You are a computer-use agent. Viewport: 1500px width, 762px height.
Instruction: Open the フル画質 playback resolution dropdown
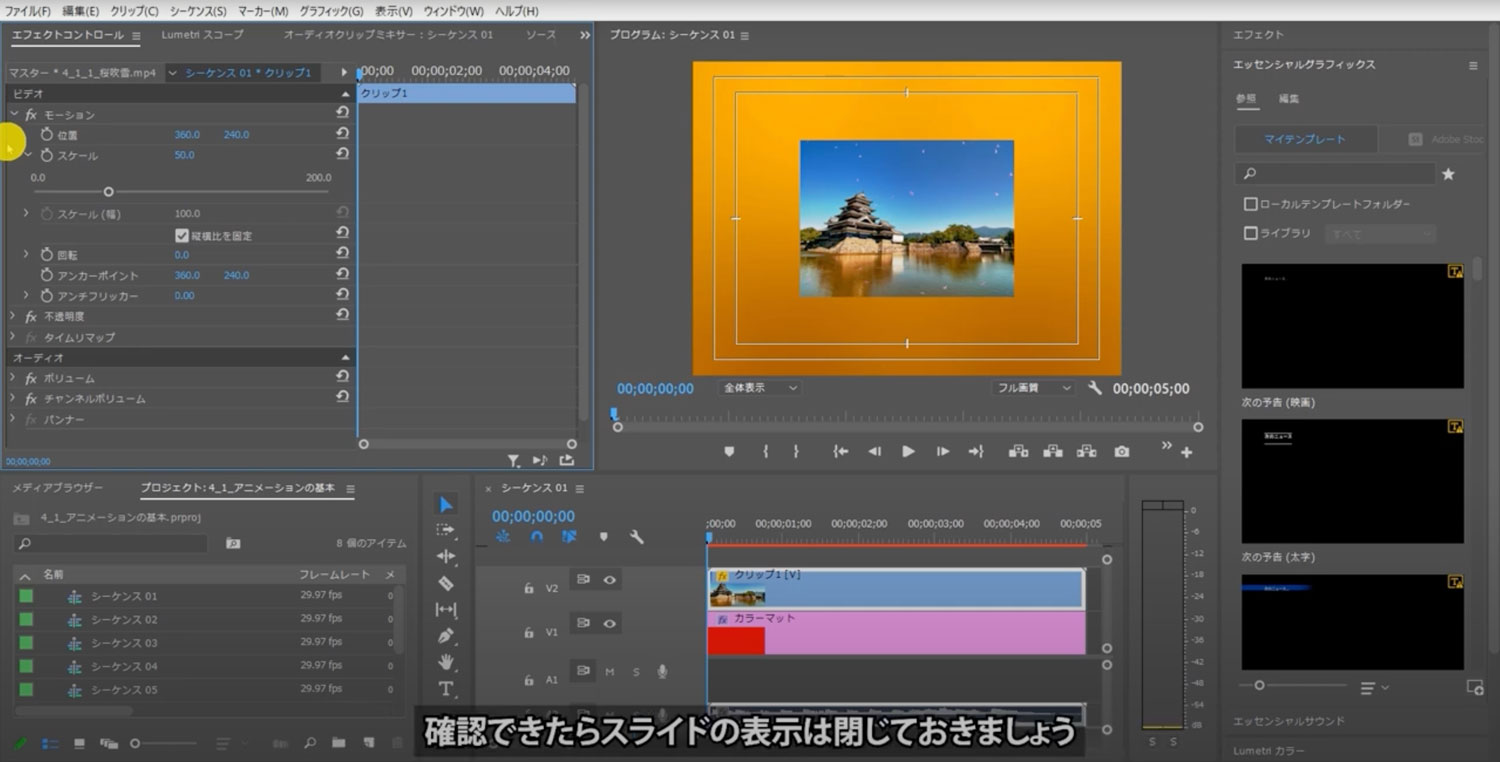pyautogui.click(x=1032, y=388)
